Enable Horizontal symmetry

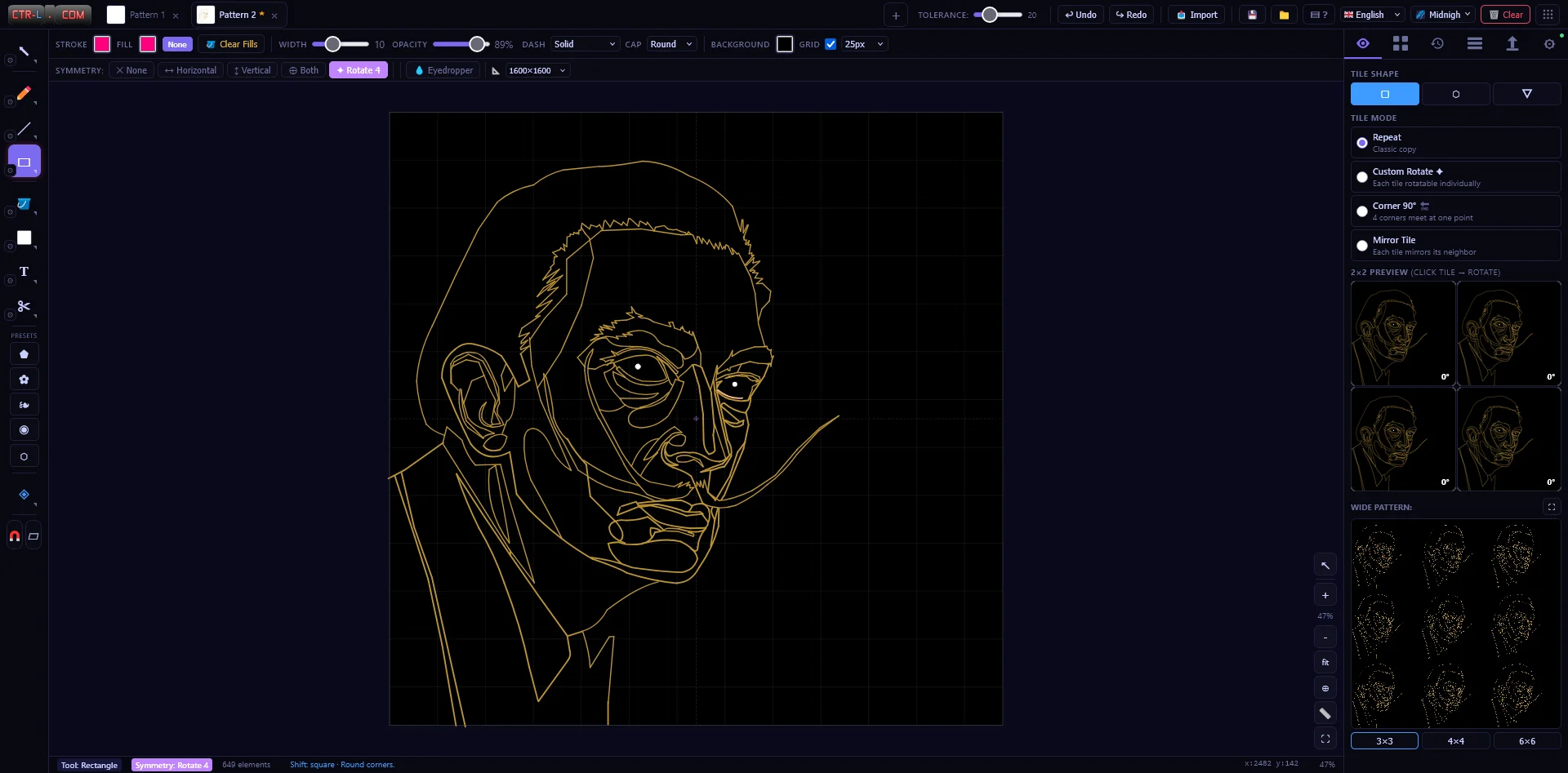(190, 70)
